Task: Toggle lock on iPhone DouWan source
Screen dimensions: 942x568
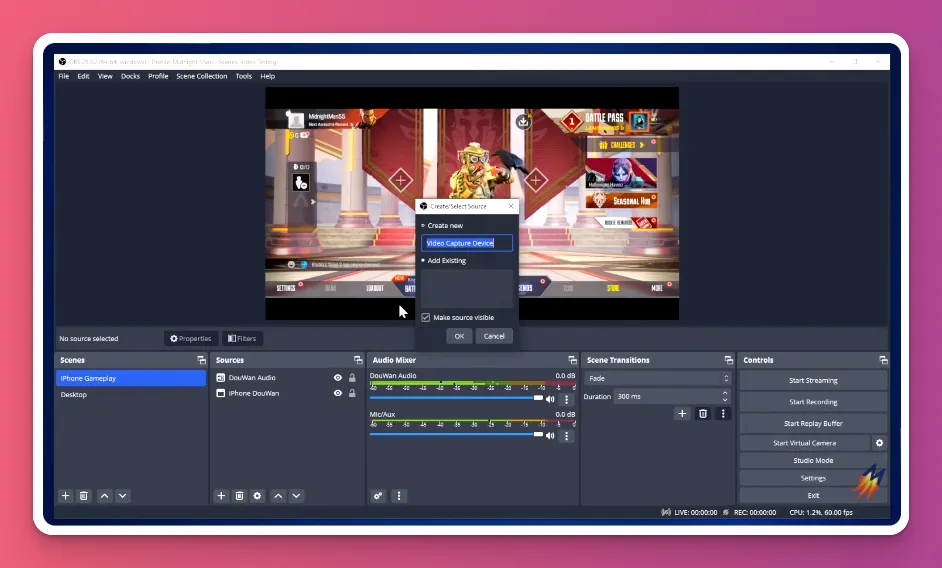Action: 352,393
